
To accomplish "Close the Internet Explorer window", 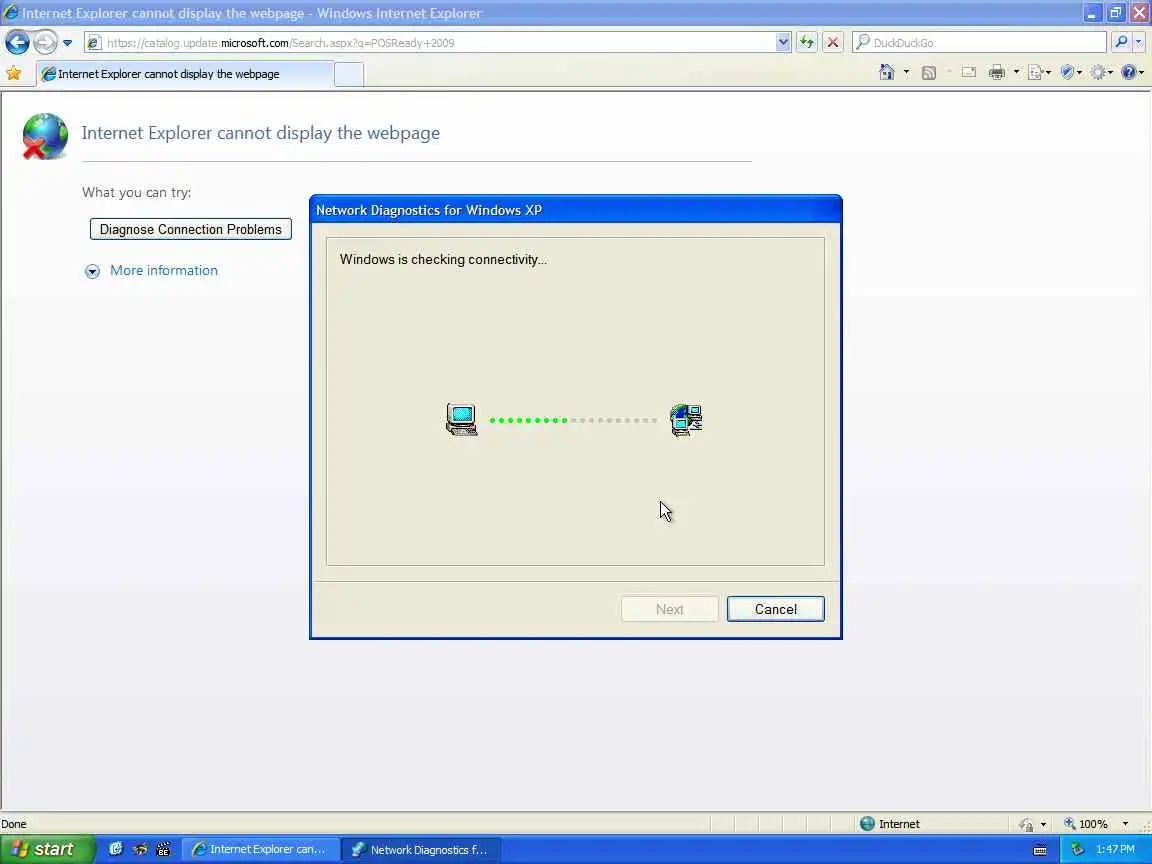I will click(x=1140, y=12).
